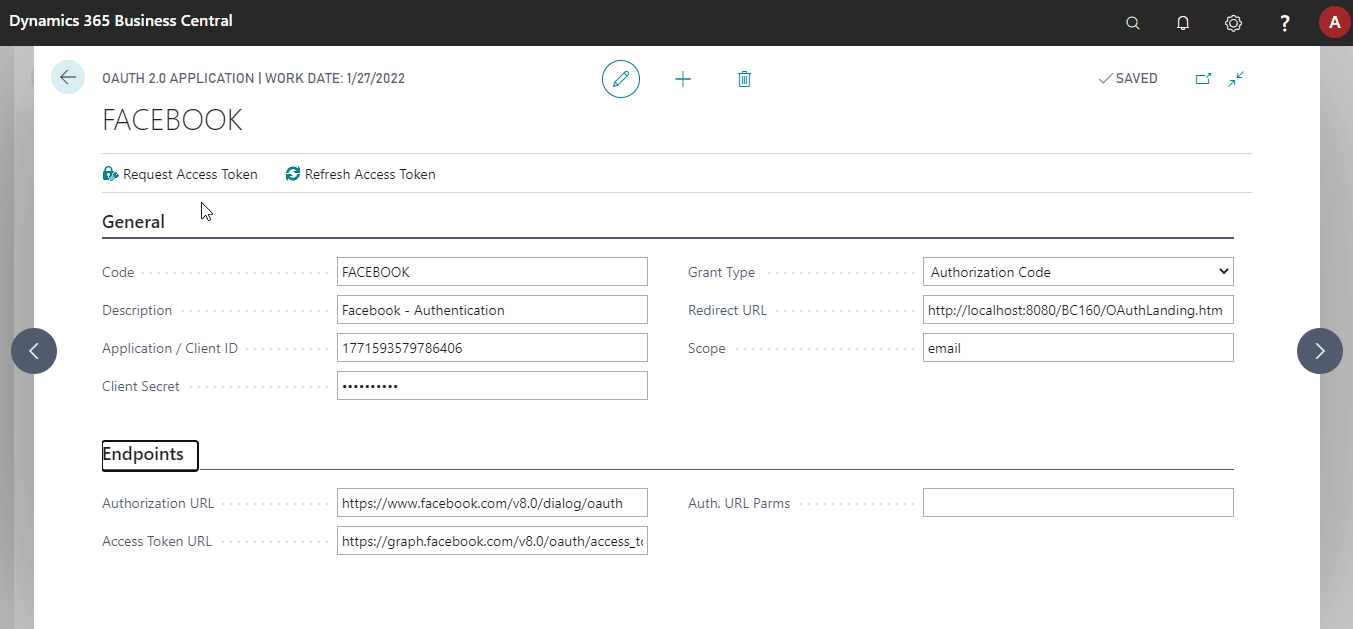Click the empty Auth. URL Parms field
This screenshot has width=1353, height=629.
coord(1078,503)
